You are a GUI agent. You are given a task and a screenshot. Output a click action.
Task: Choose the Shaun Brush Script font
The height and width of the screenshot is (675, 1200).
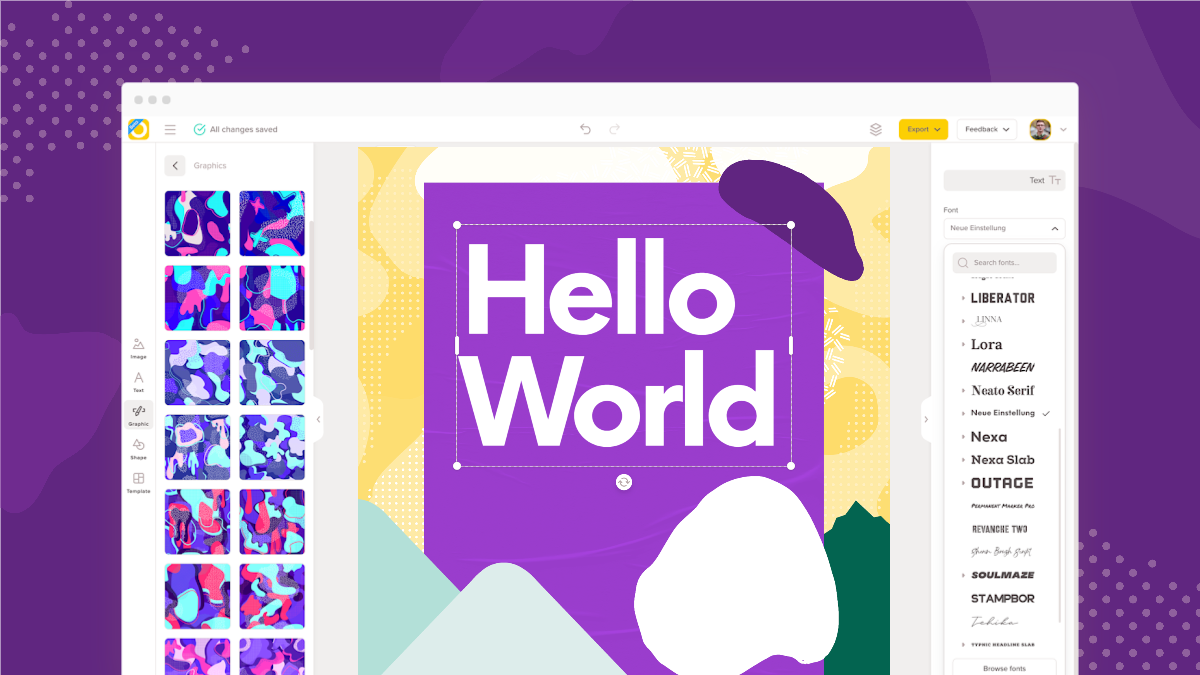1001,552
